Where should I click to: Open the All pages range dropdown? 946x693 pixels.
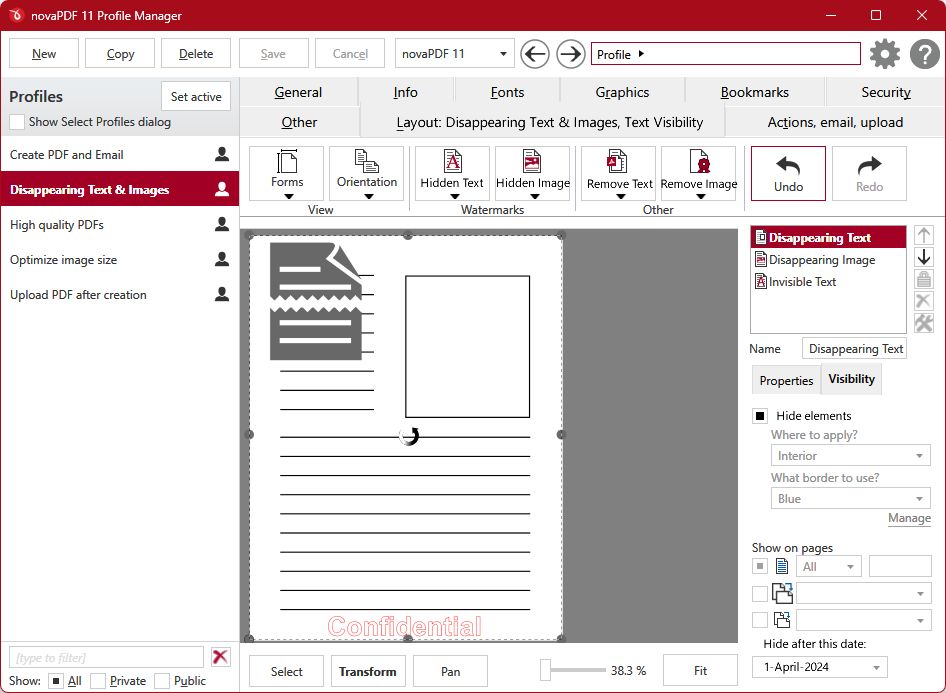coord(828,566)
